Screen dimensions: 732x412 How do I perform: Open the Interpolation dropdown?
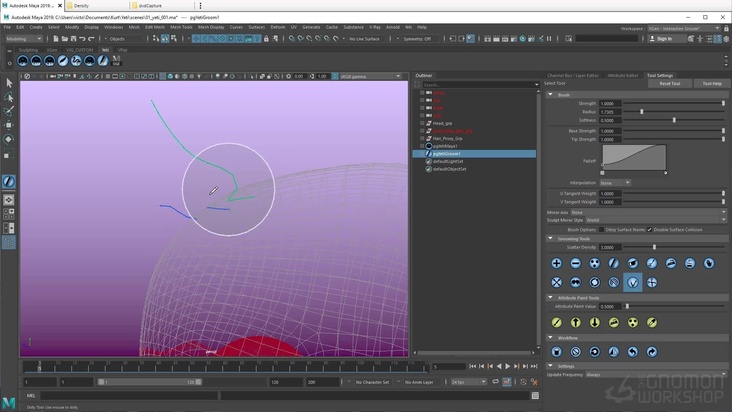pyautogui.click(x=614, y=182)
